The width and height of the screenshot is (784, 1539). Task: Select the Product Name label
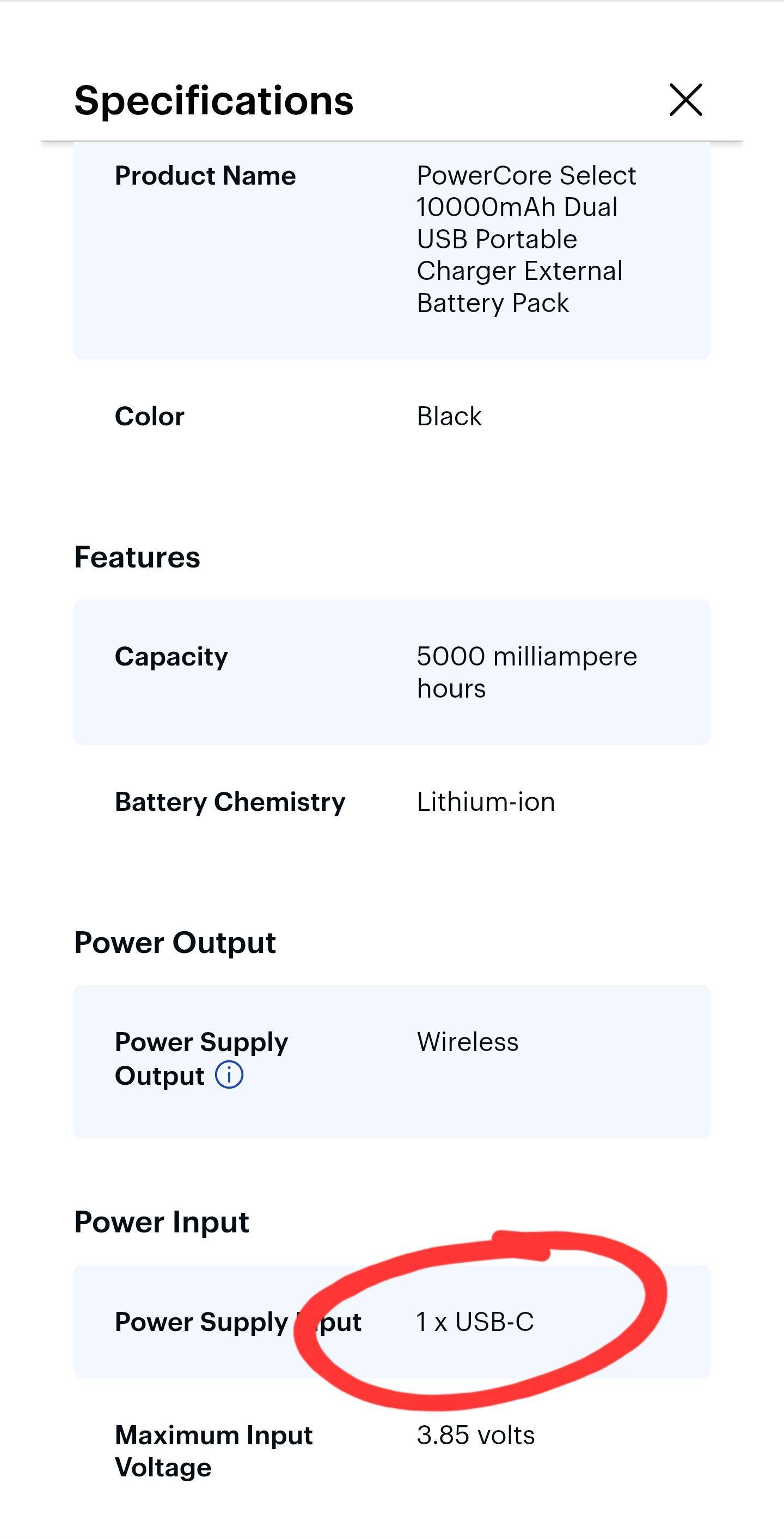(205, 176)
